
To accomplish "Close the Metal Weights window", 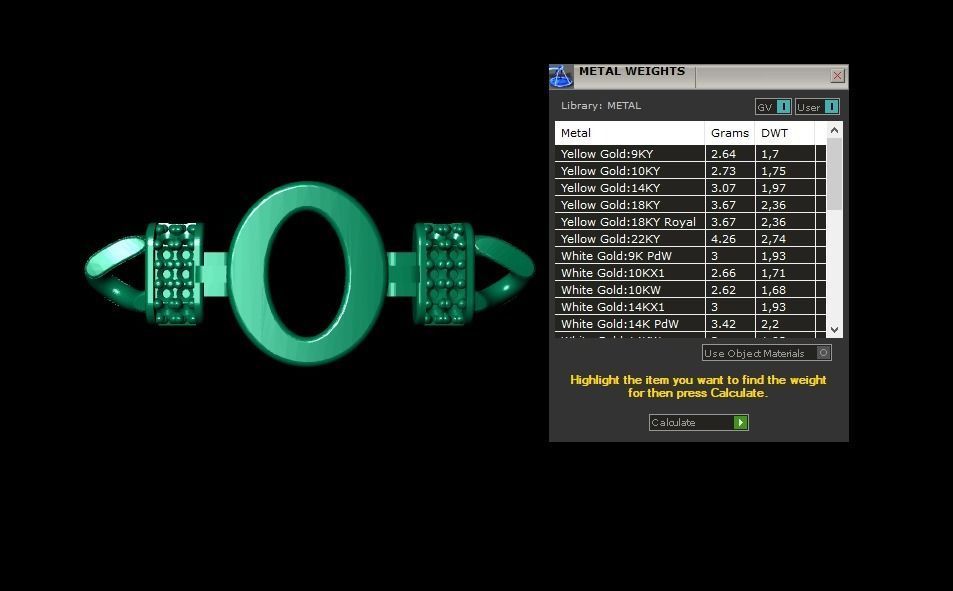I will (838, 75).
